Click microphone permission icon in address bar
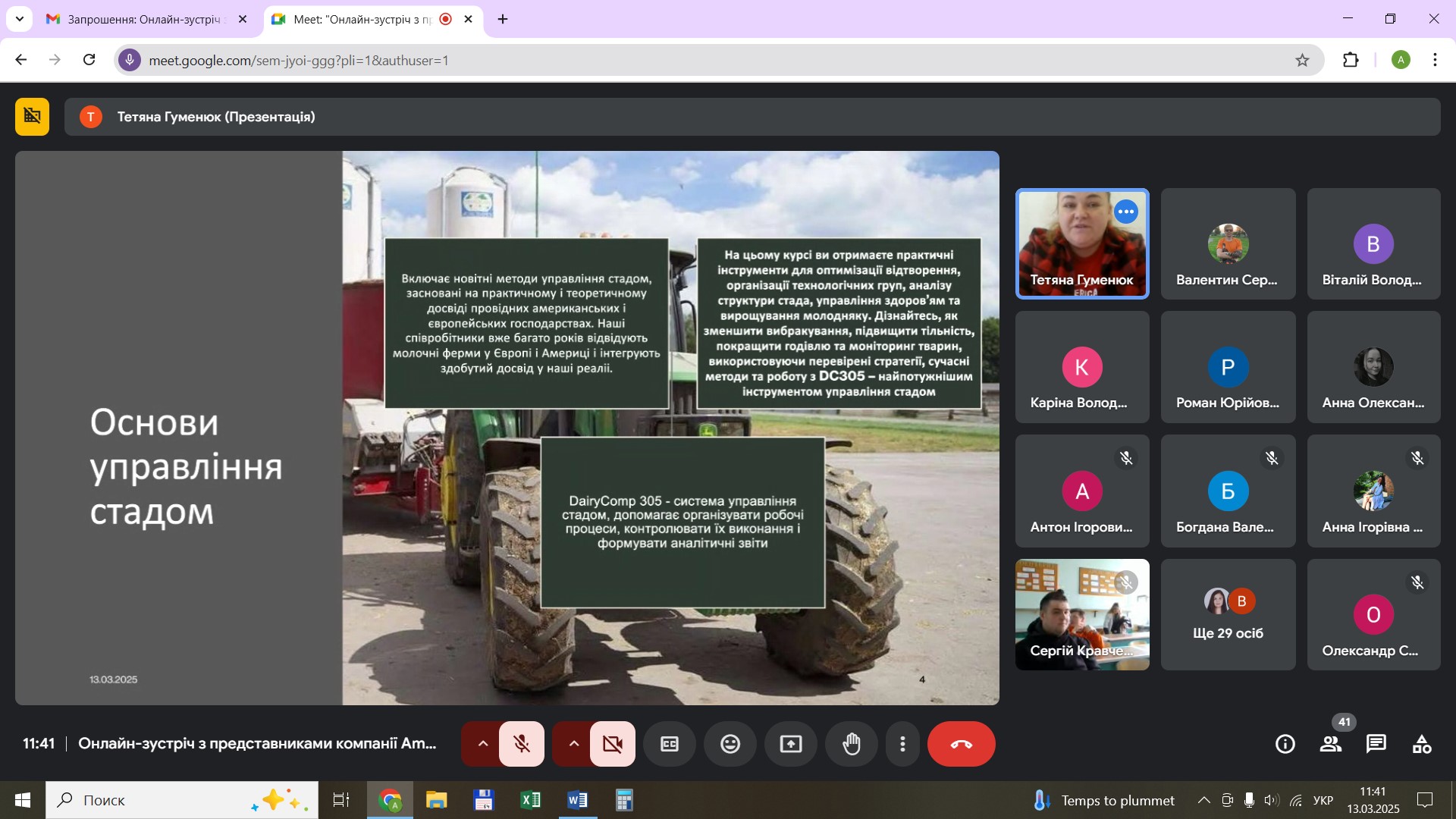The image size is (1456, 819). [x=130, y=60]
